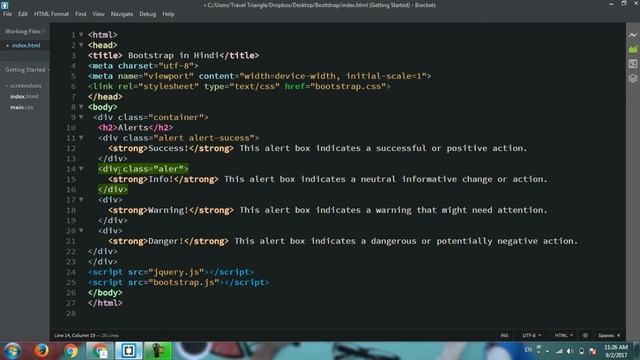The width and height of the screenshot is (640, 360).
Task: Collapse the div fold on line 20
Action: [81, 231]
